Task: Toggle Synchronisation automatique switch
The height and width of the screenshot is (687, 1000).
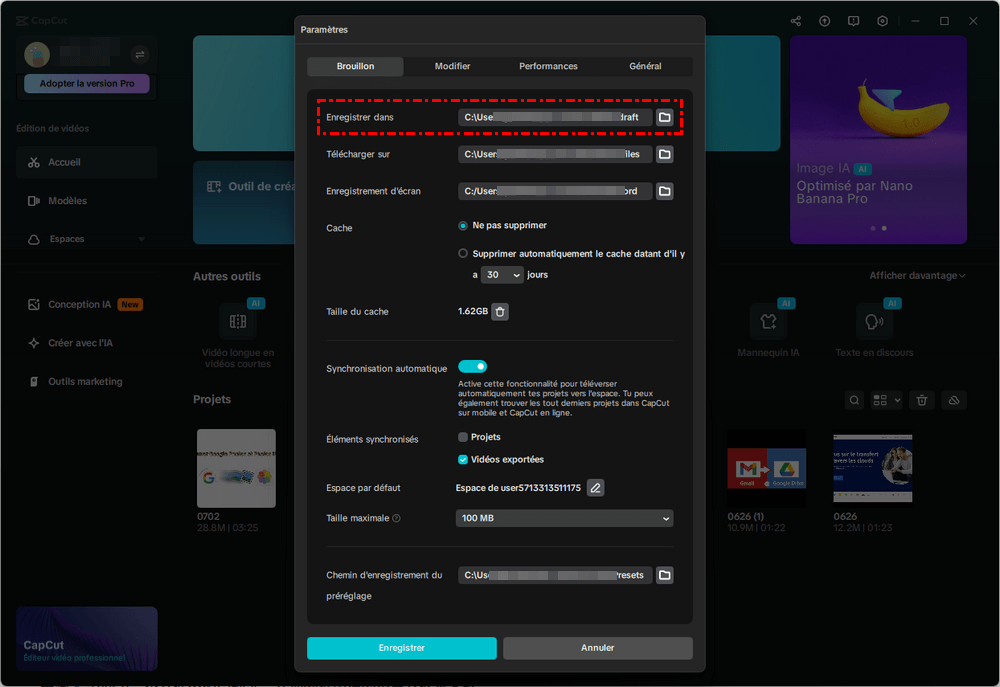Action: [x=472, y=367]
